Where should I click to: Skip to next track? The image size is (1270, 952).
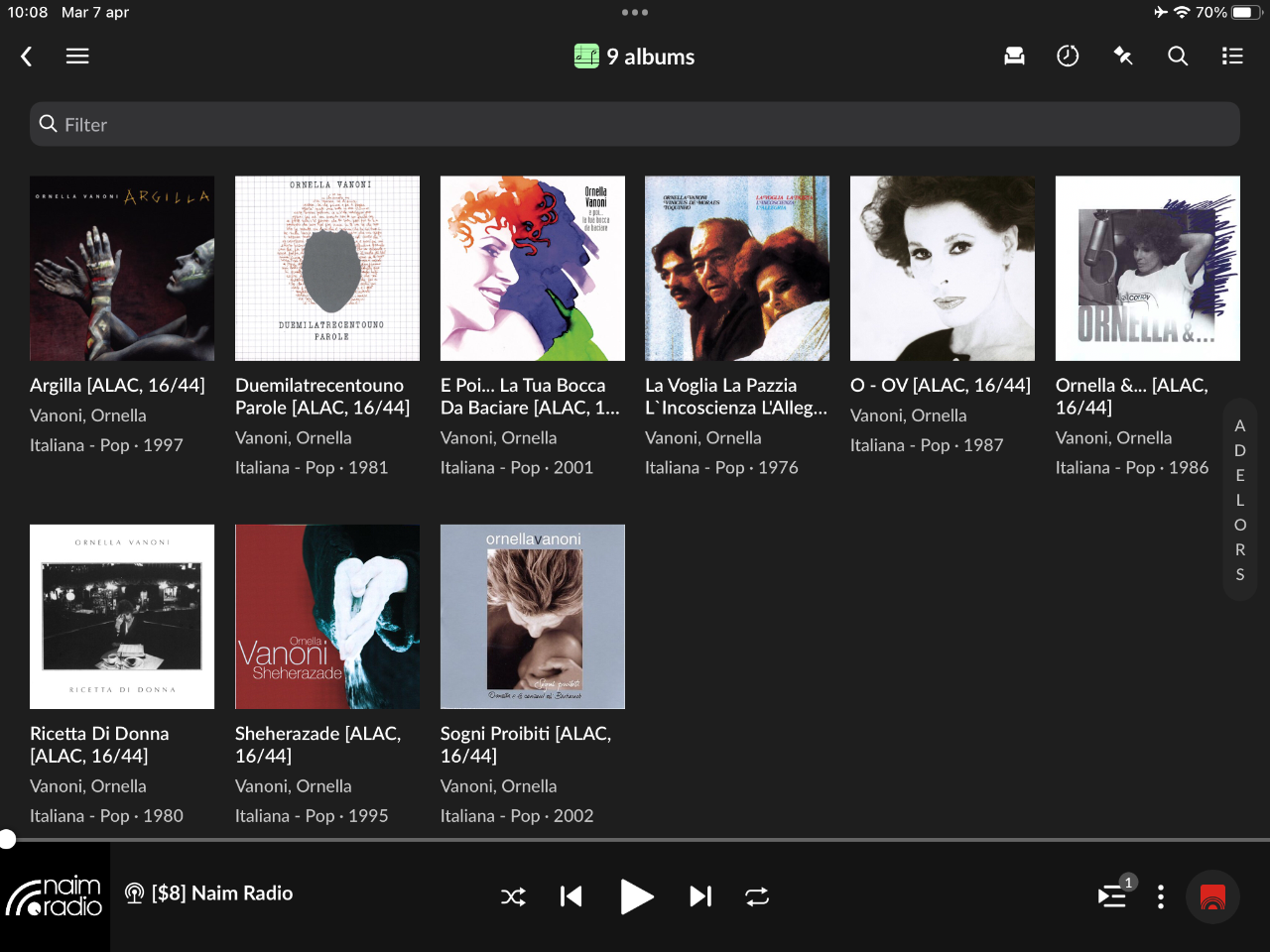[x=700, y=896]
